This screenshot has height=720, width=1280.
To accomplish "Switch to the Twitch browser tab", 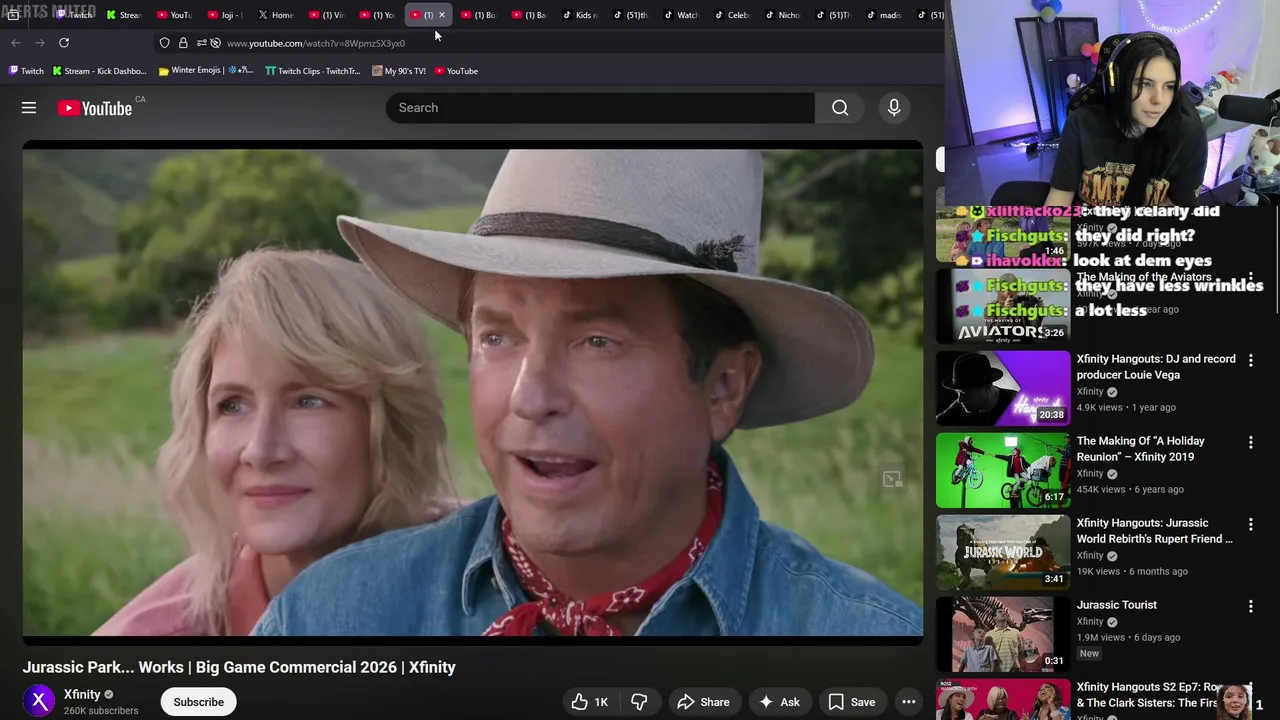I will (x=74, y=15).
